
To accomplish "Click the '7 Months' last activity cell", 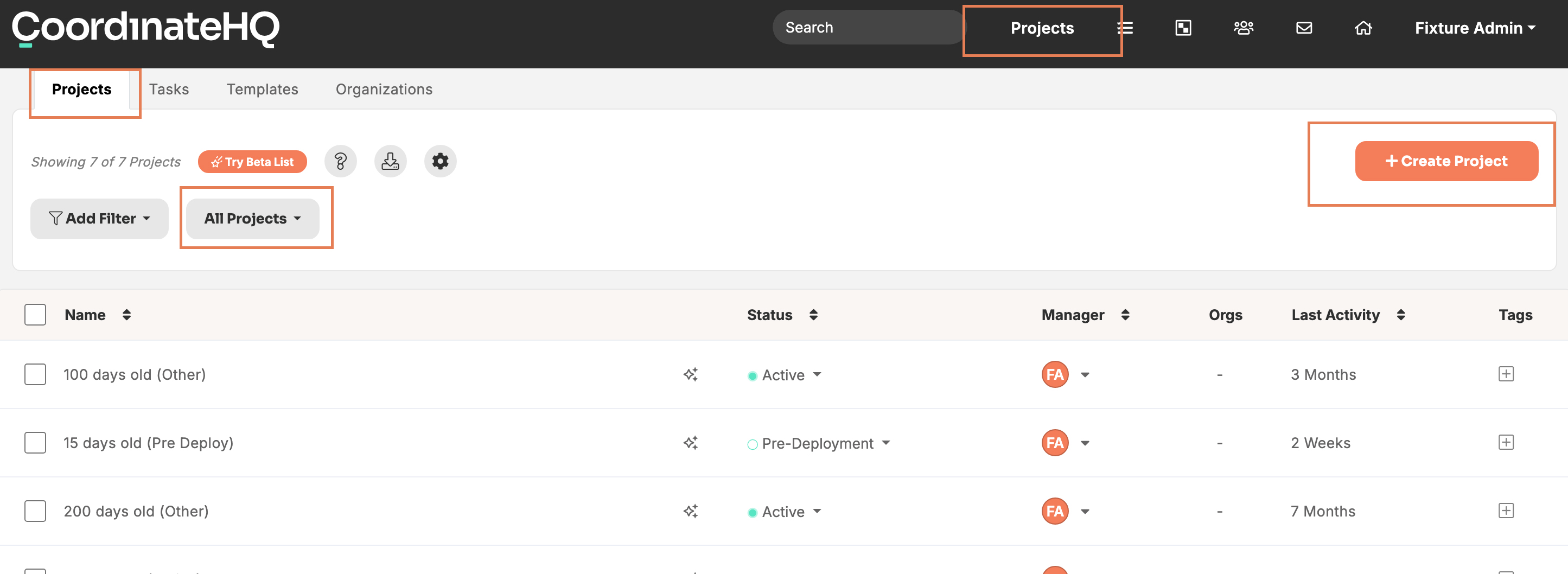I will tap(1323, 511).
